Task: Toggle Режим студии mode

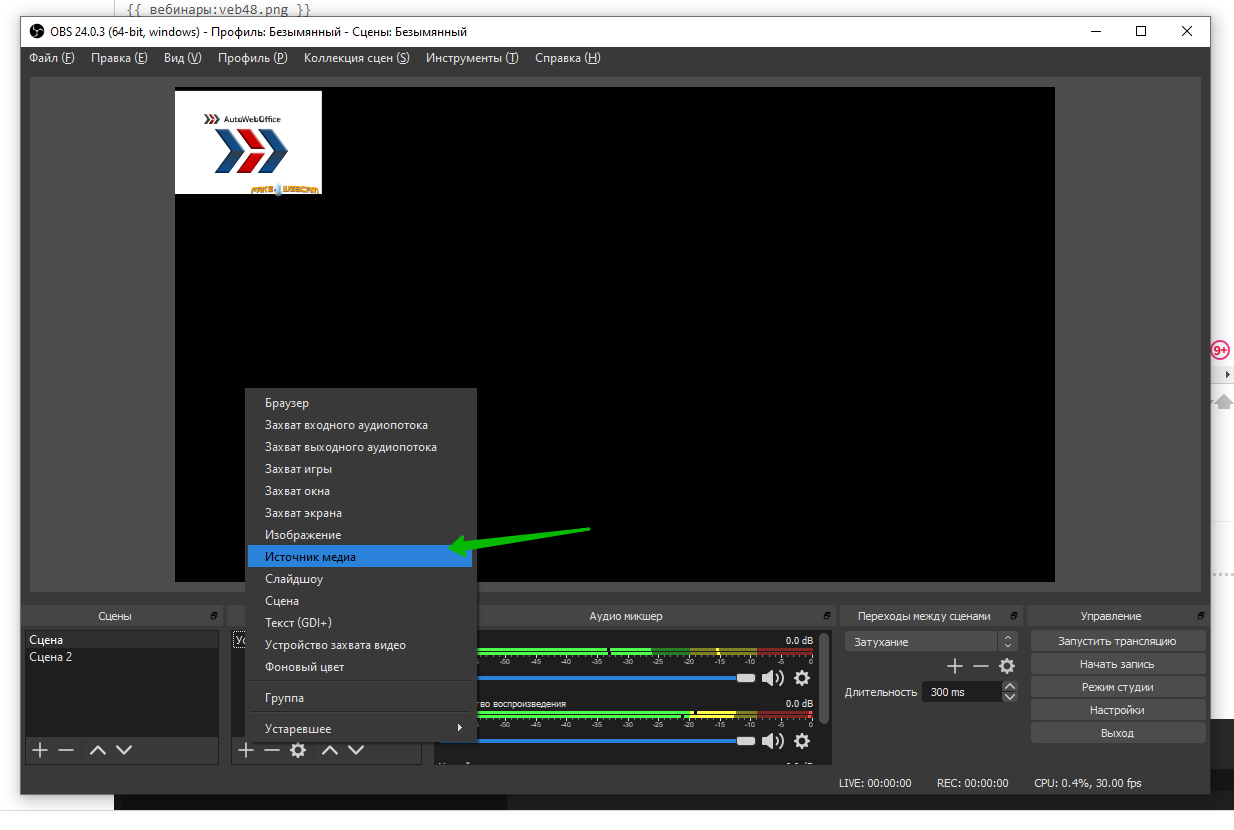Action: coord(1117,687)
